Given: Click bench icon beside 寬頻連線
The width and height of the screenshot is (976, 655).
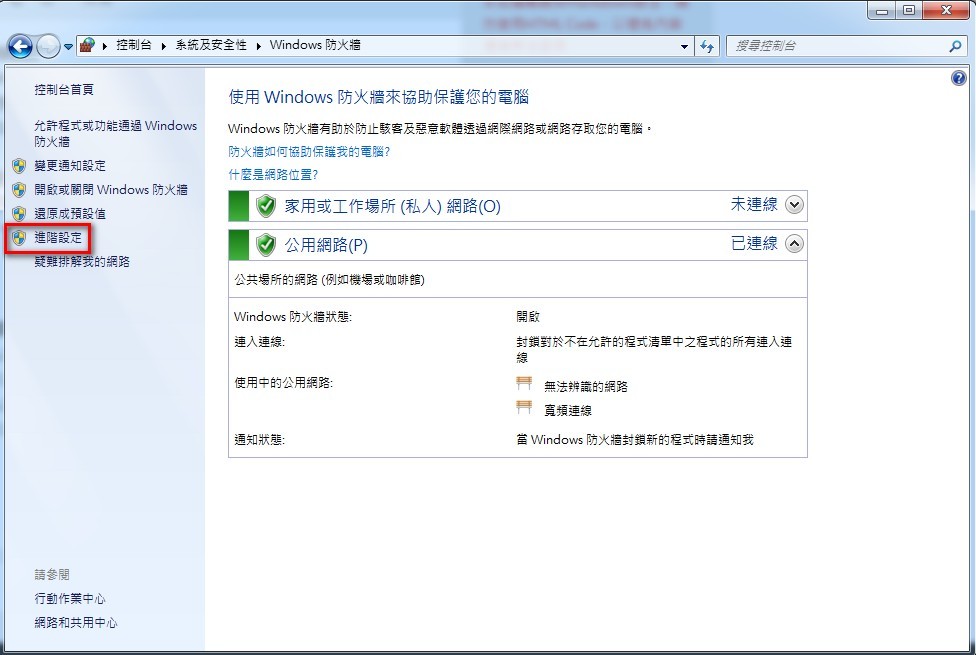Looking at the screenshot, I should [524, 408].
